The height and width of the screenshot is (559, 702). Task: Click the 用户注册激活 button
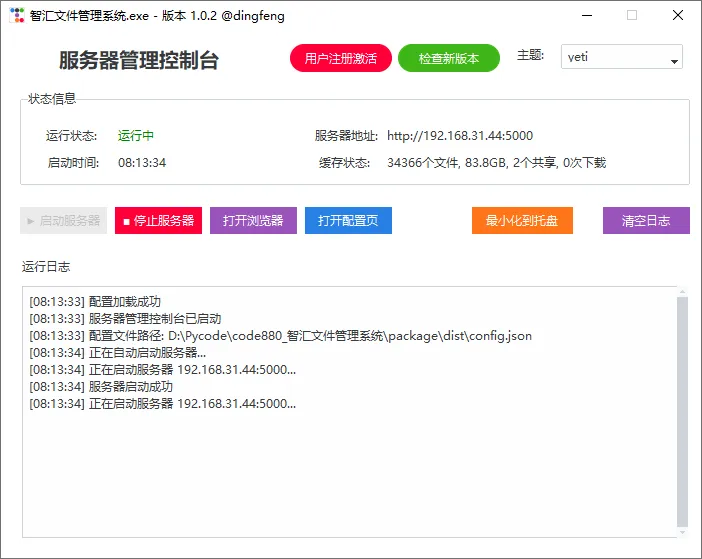click(341, 58)
